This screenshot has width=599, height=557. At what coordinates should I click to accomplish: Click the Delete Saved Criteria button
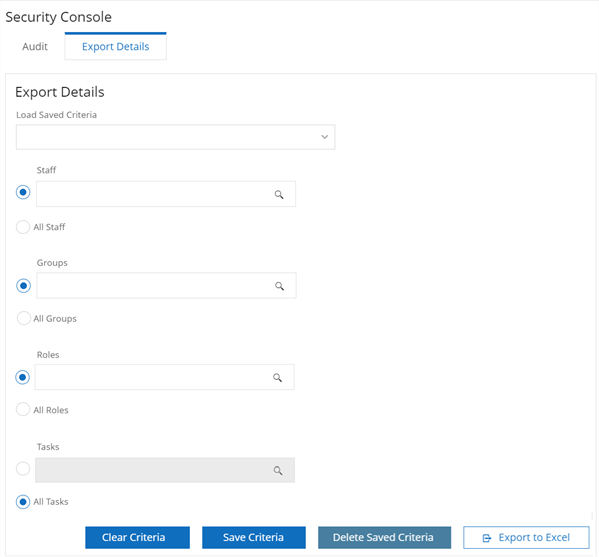pyautogui.click(x=384, y=538)
